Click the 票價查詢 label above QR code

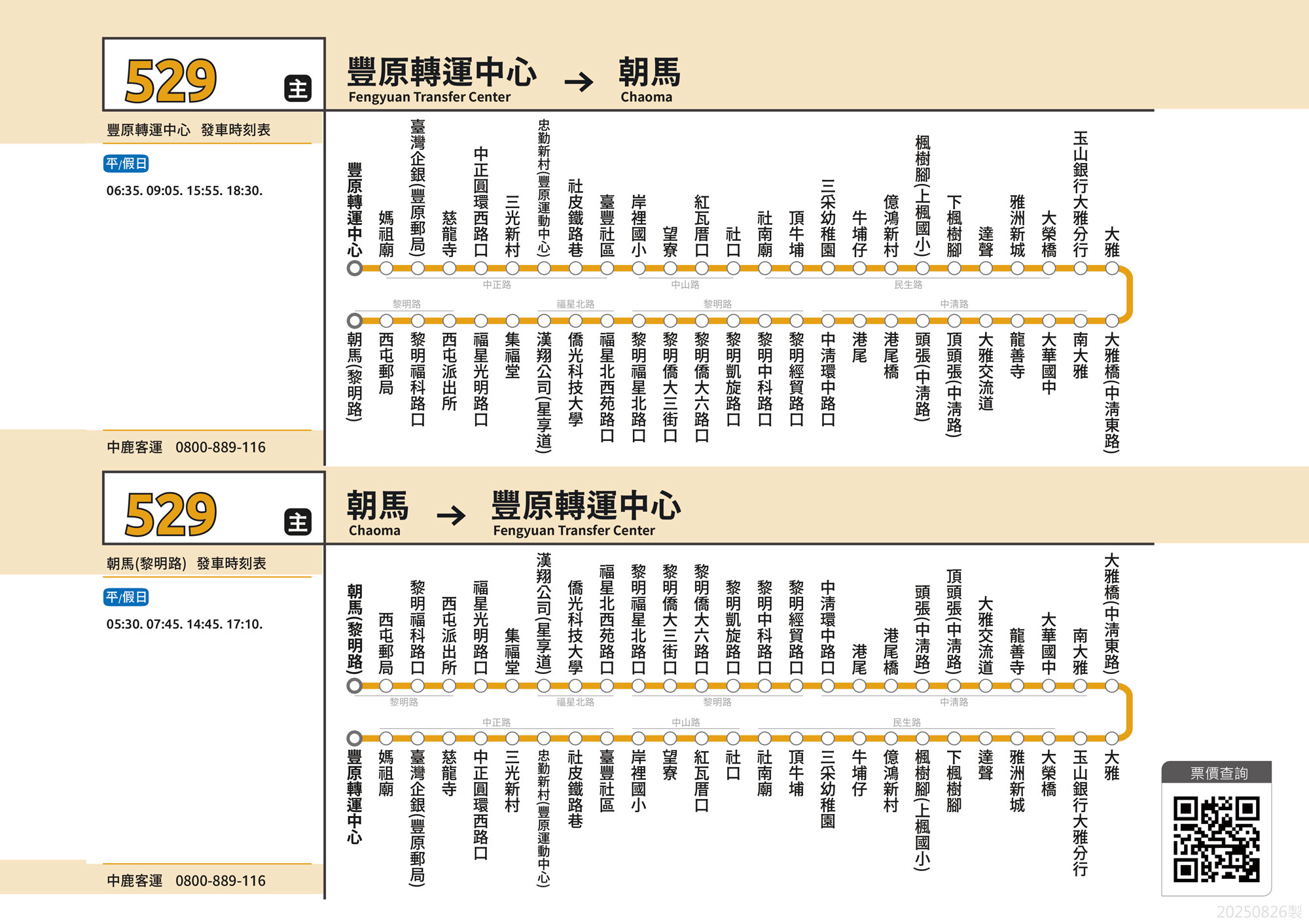[x=1218, y=773]
